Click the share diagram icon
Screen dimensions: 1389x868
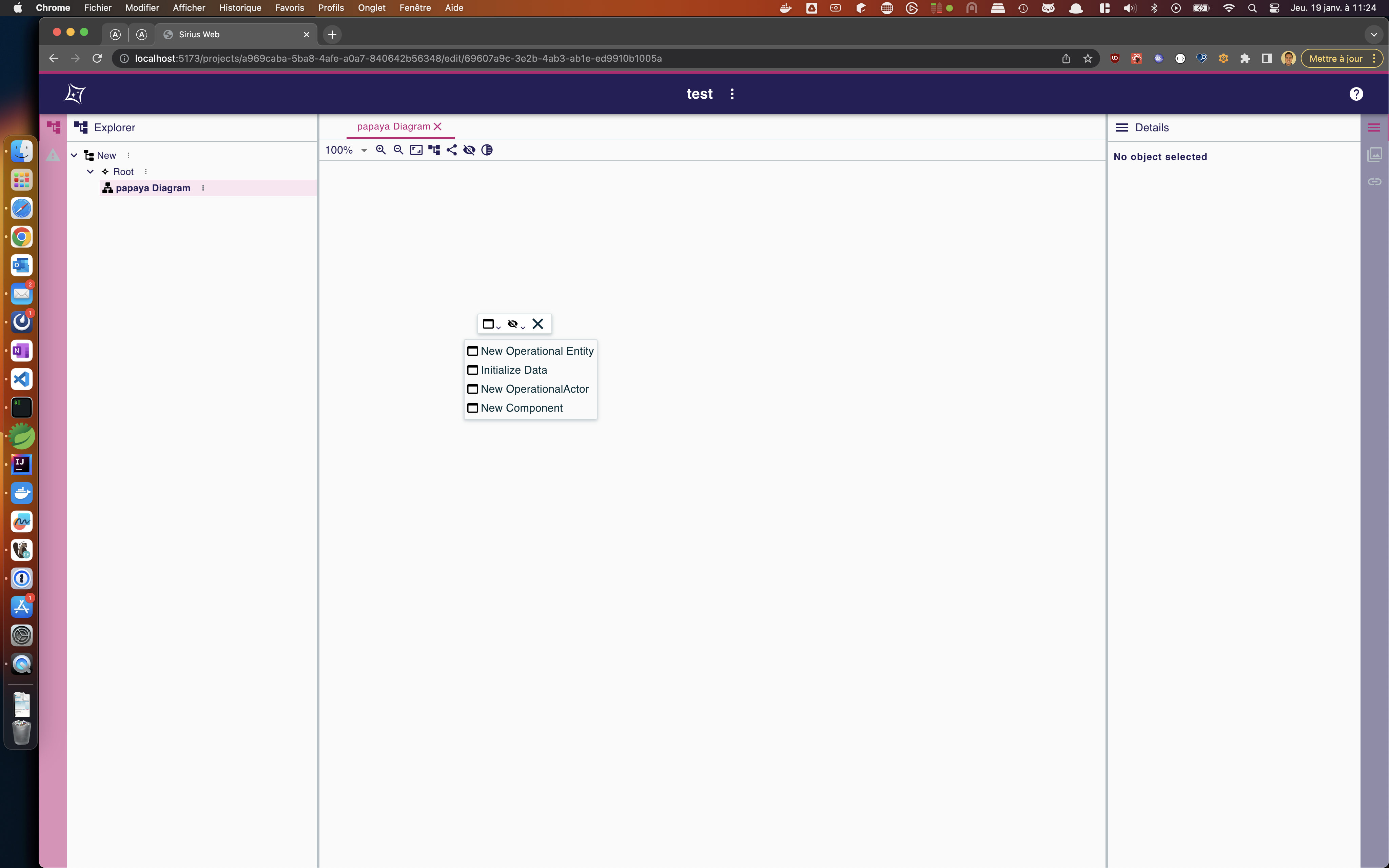[452, 150]
